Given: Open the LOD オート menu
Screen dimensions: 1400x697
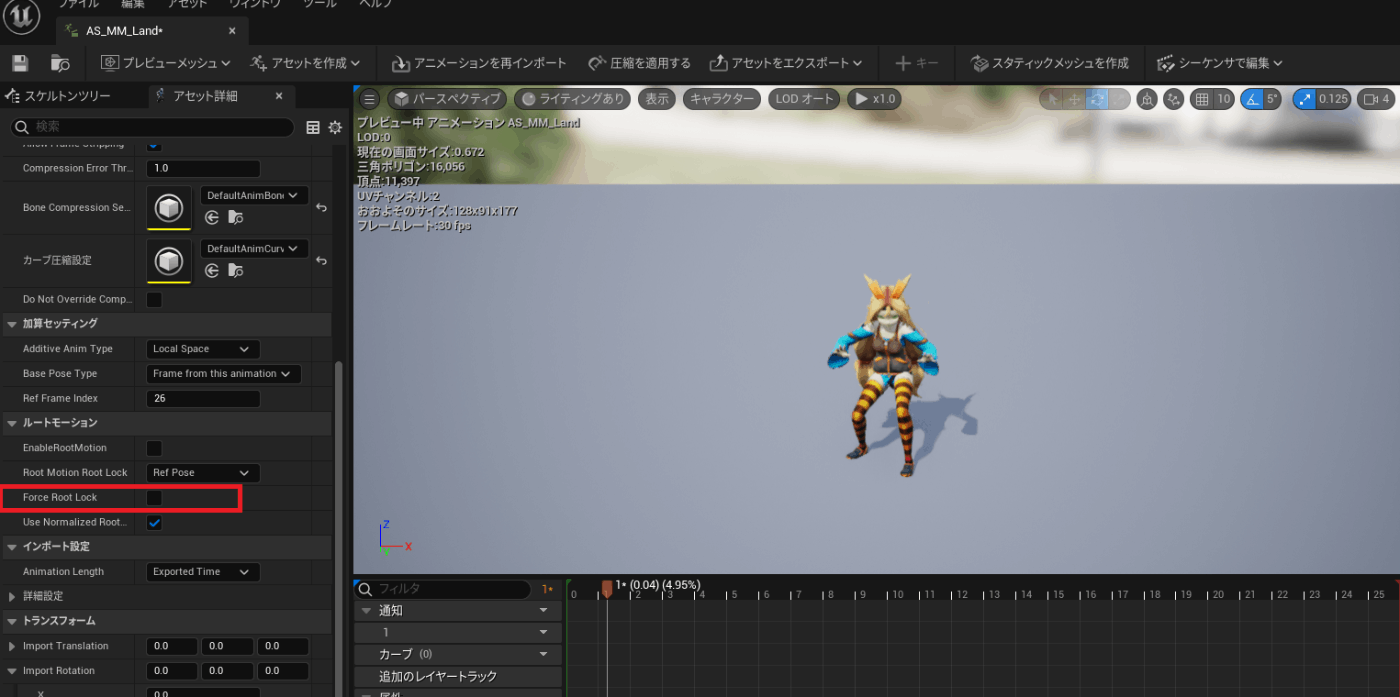Looking at the screenshot, I should [805, 99].
